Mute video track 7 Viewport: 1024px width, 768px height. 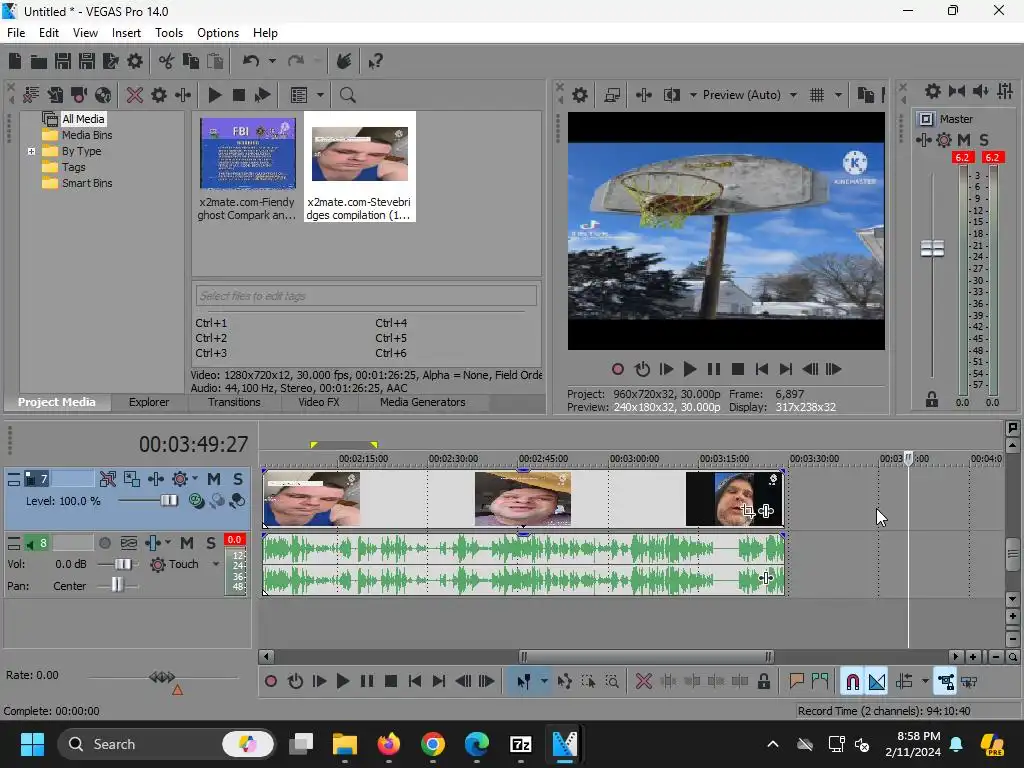(214, 479)
